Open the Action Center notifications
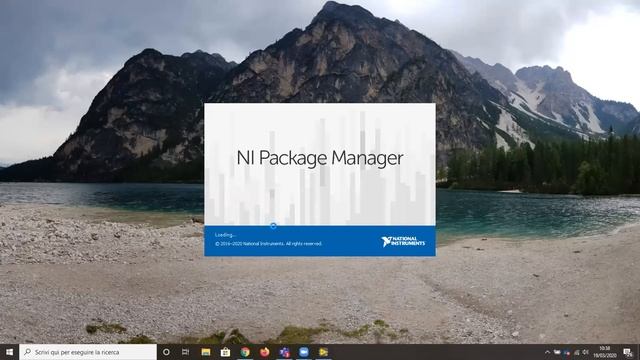This screenshot has width=640, height=360. click(x=628, y=352)
